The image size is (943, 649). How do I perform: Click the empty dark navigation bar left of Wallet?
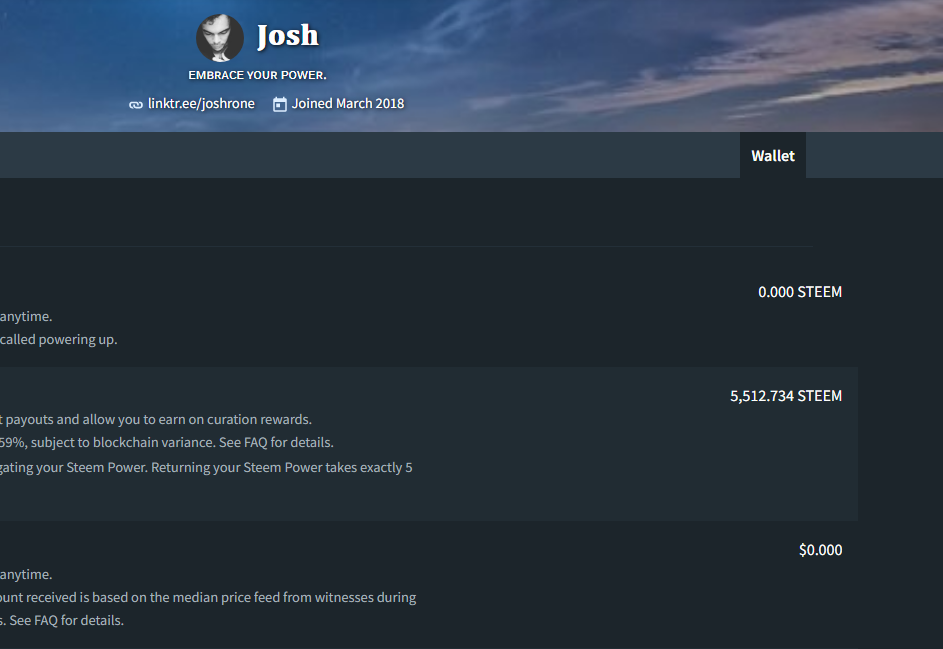click(370, 155)
